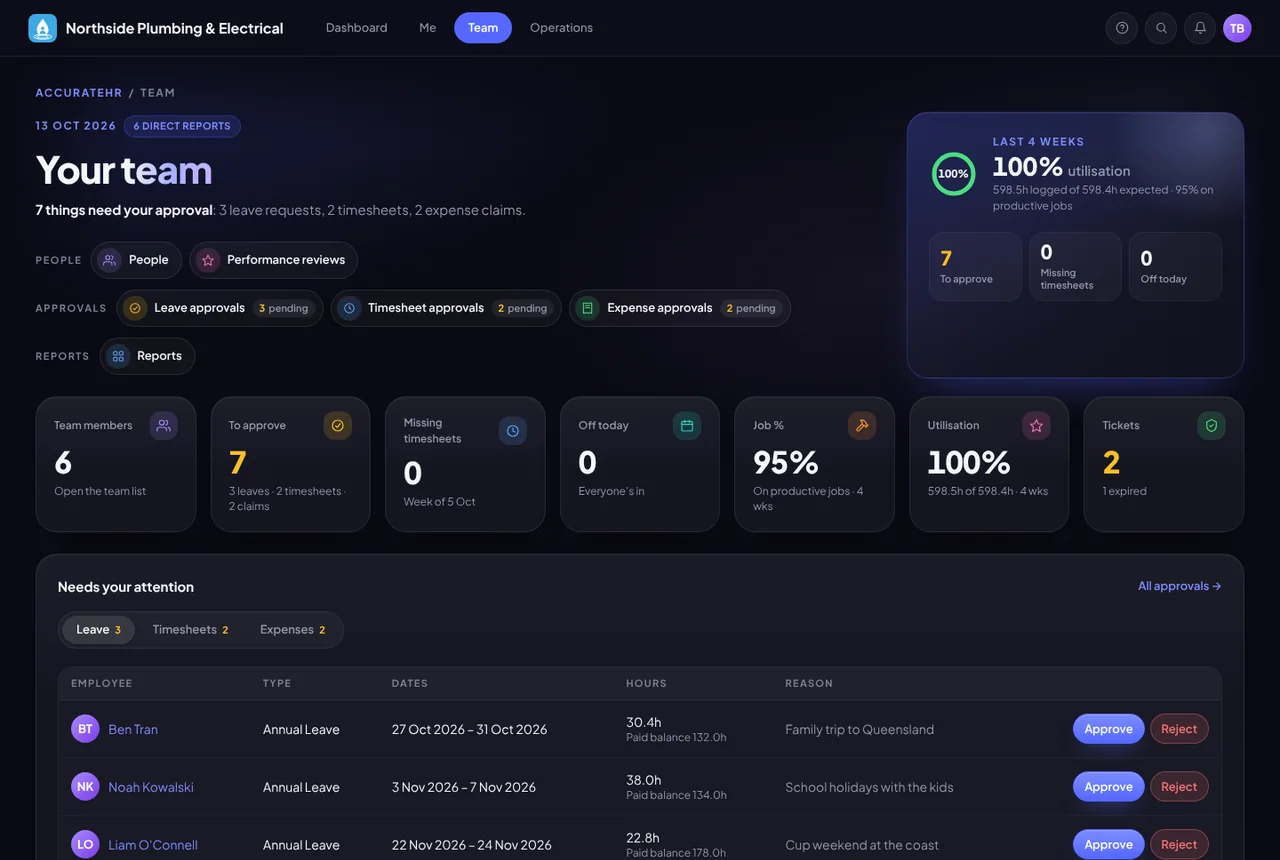Screen dimensions: 1280x860
Task: Click the Off today calendar icon
Action: (687, 426)
